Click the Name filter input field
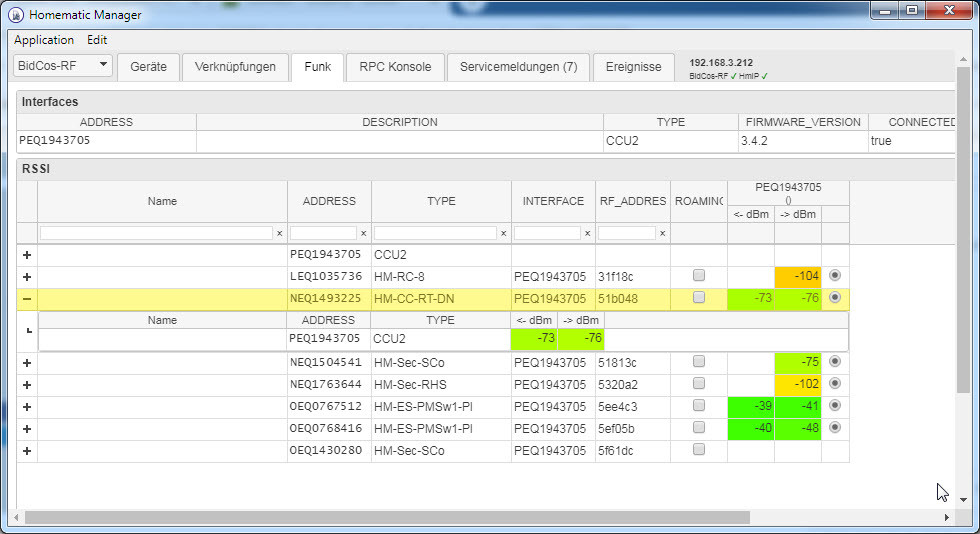 coord(156,233)
